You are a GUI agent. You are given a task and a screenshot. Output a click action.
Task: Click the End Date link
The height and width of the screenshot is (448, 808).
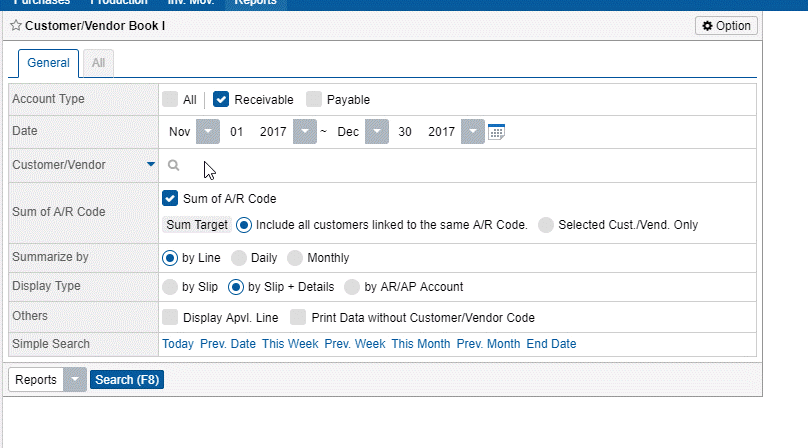(551, 344)
